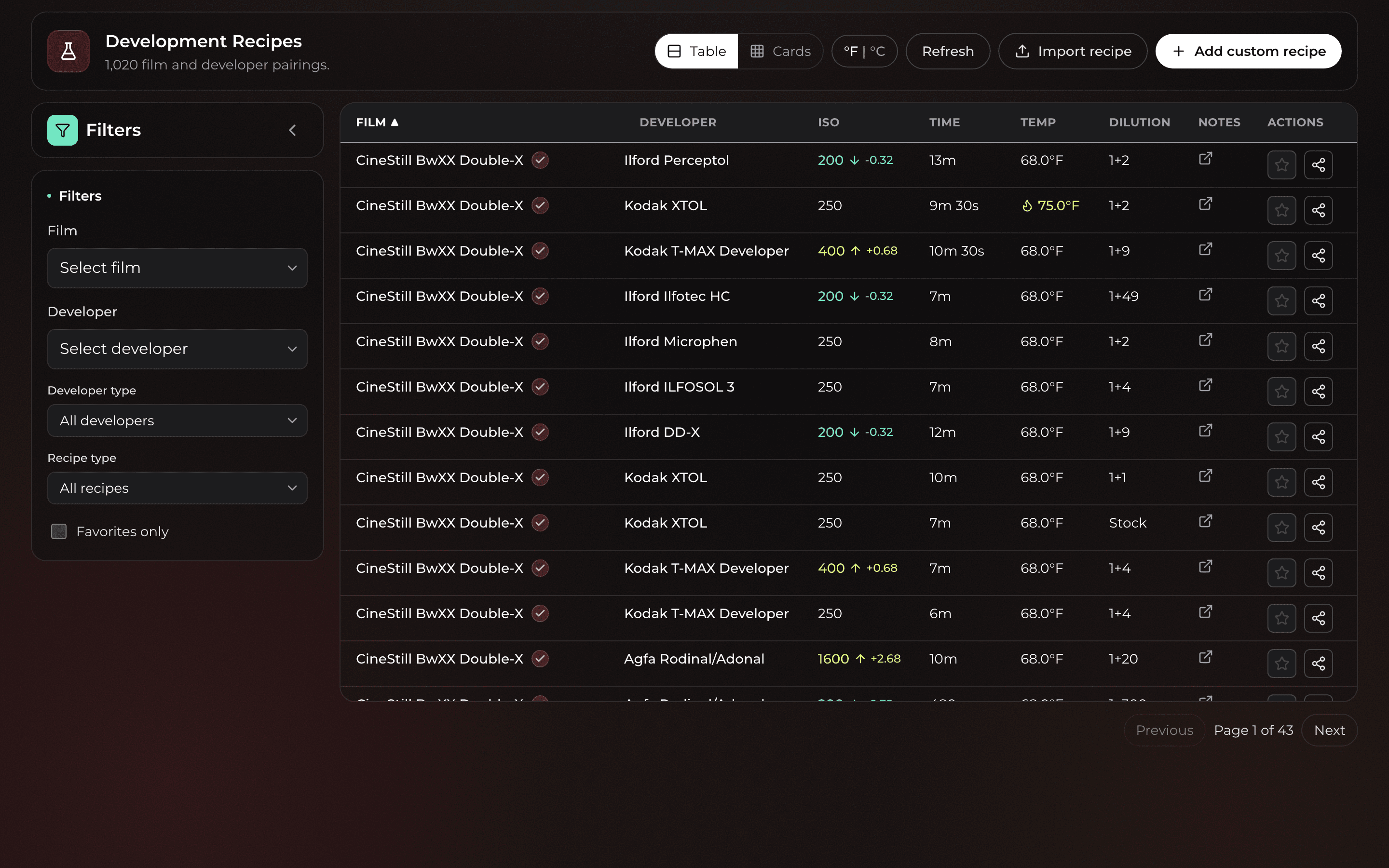Click the '1,020 film and developer pairings' subtitle
The width and height of the screenshot is (1389, 868).
pyautogui.click(x=217, y=65)
